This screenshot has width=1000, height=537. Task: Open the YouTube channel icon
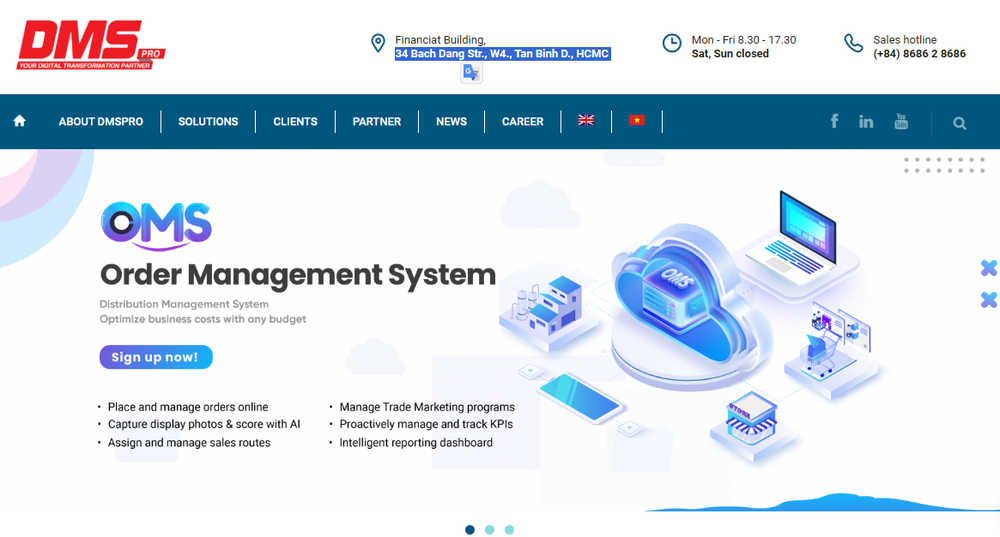coord(901,121)
